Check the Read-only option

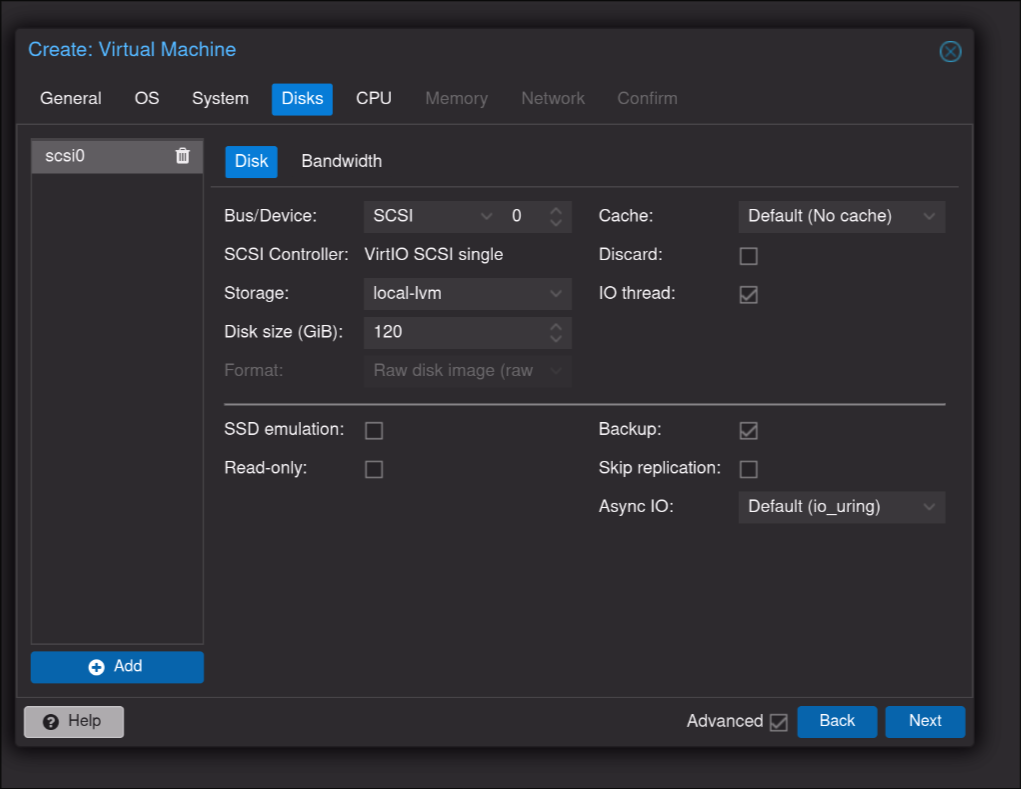click(x=374, y=470)
